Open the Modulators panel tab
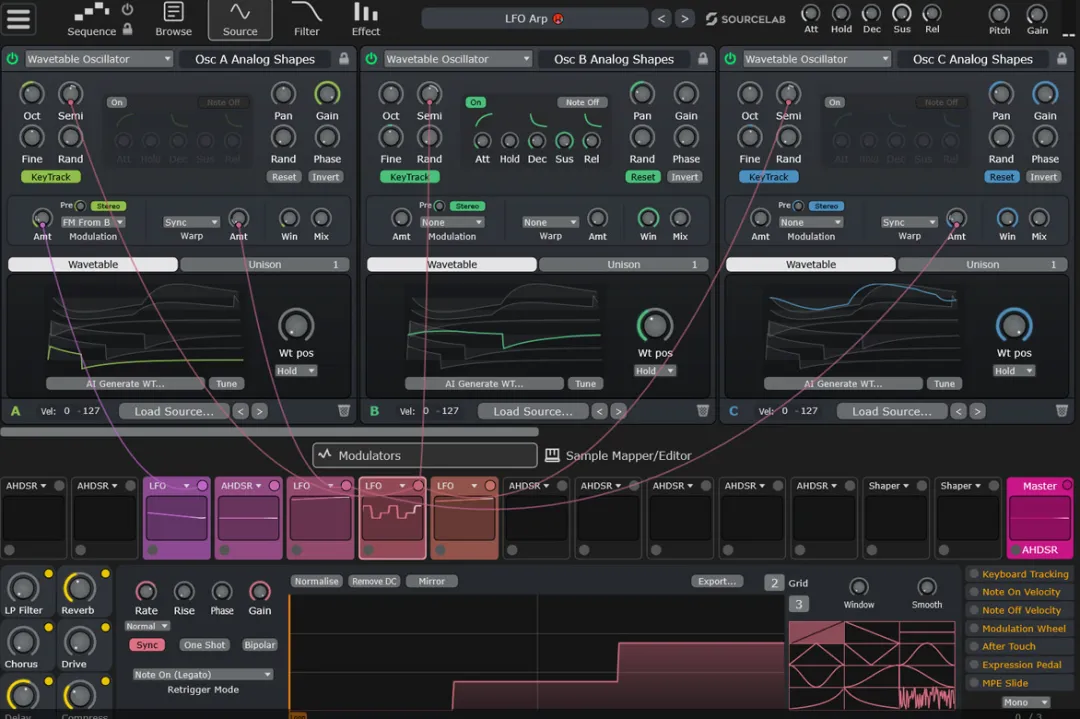The width and height of the screenshot is (1080, 719). pyautogui.click(x=425, y=455)
